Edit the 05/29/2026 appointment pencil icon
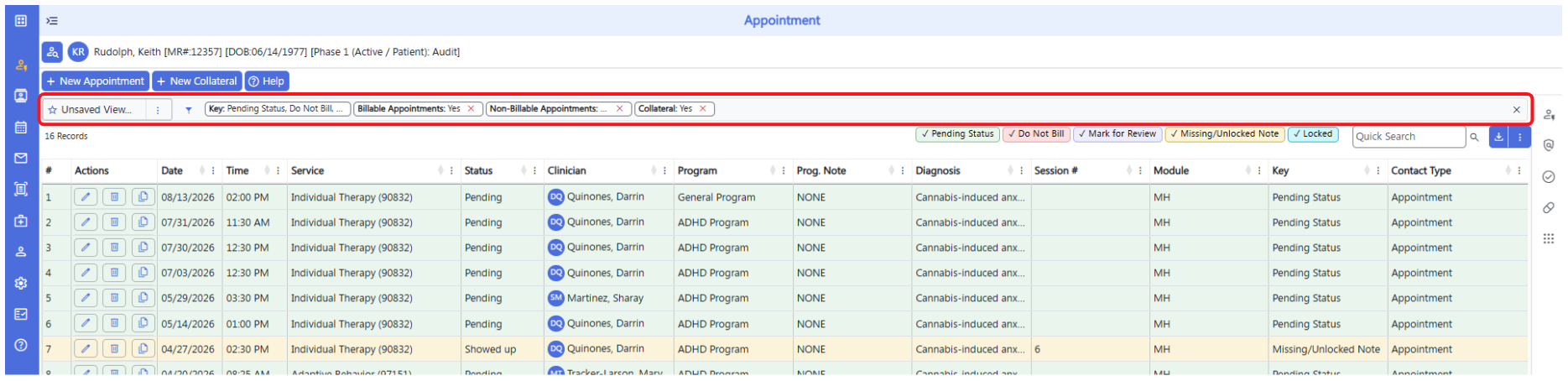The height and width of the screenshot is (381, 1568). (86, 298)
